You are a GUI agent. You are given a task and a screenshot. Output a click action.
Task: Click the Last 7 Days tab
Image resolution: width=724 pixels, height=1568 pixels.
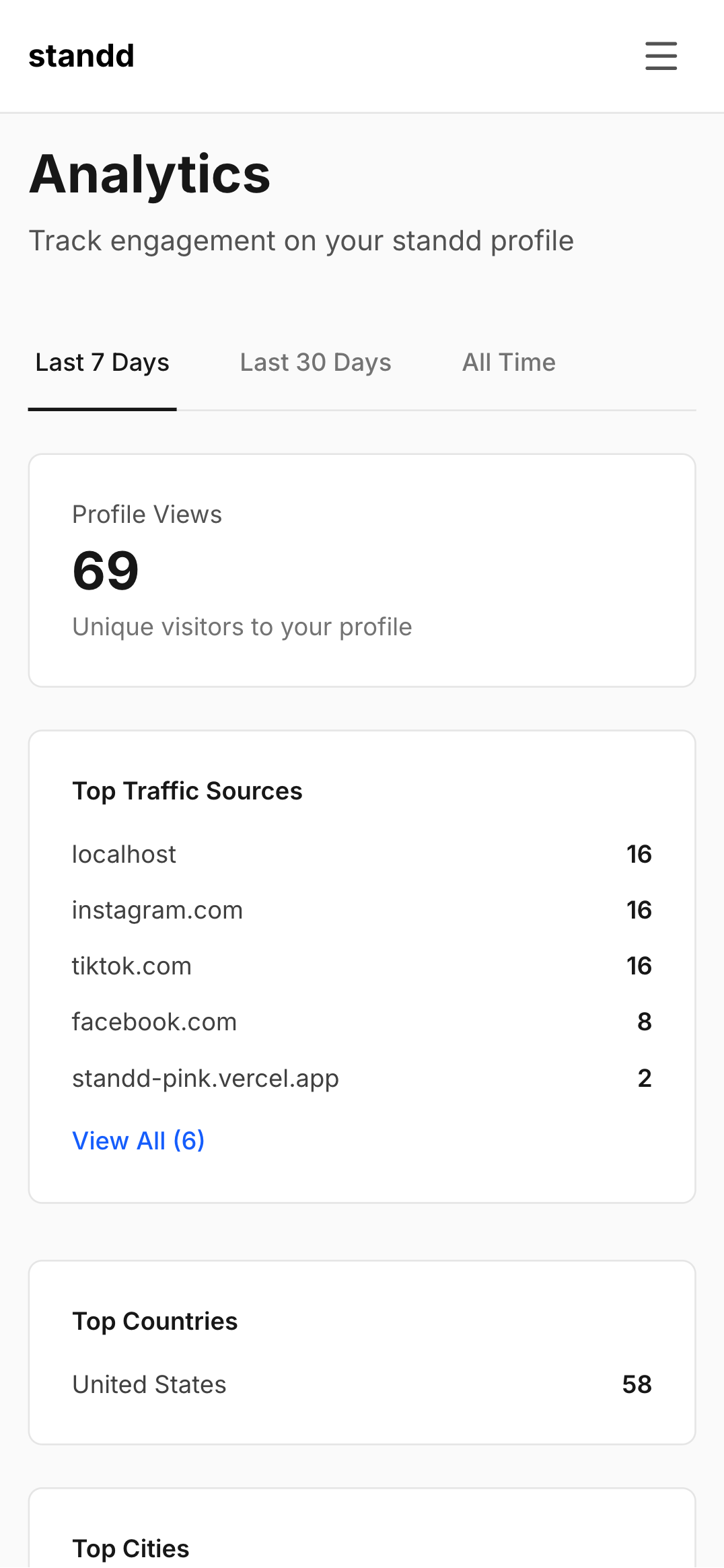click(x=102, y=361)
